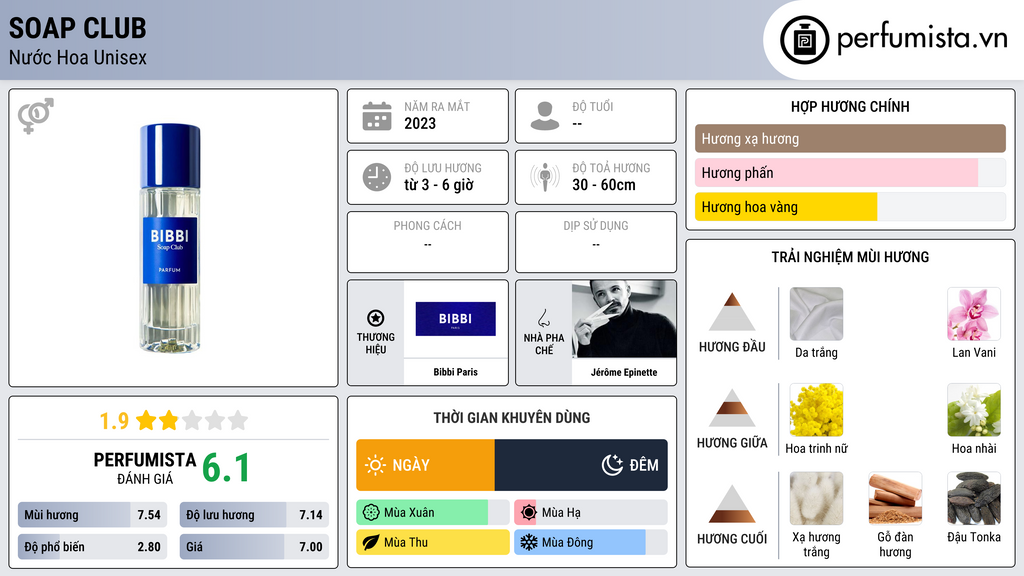Screen dimensions: 1024x576
Task: Click the perfumista.vn bottle logo icon
Action: coord(804,40)
